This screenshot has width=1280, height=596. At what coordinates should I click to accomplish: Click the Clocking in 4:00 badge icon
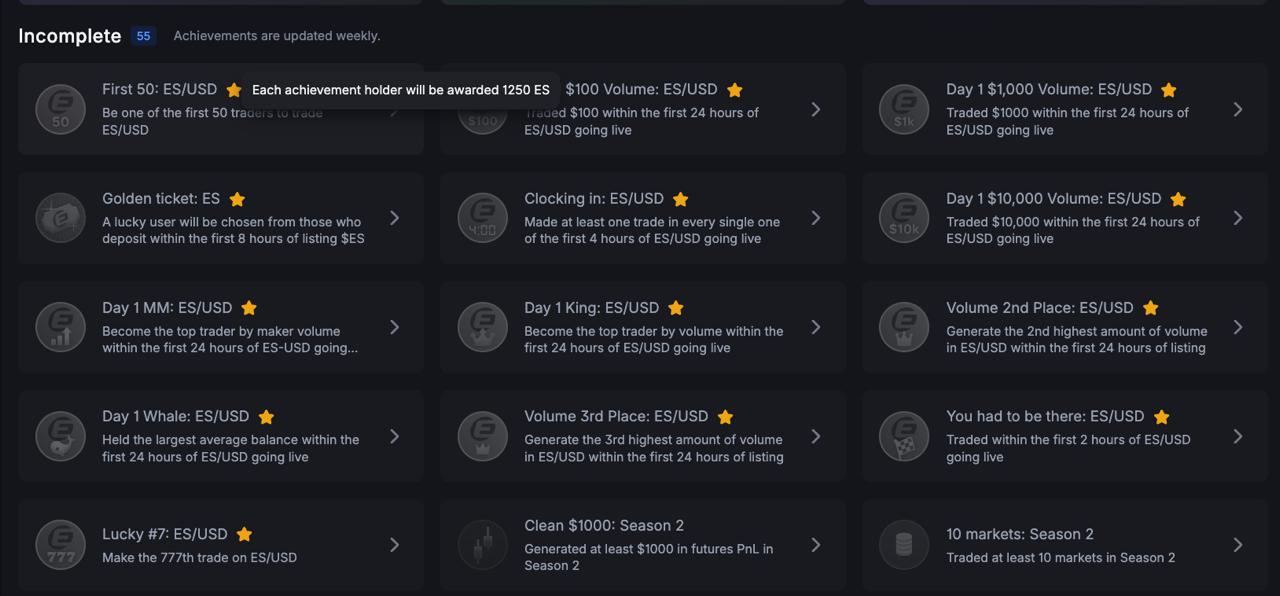[x=483, y=218]
